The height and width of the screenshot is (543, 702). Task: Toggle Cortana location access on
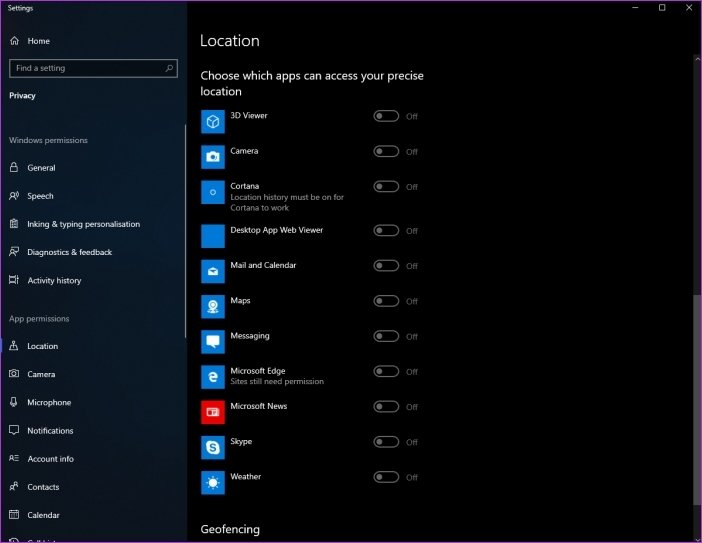pos(386,186)
